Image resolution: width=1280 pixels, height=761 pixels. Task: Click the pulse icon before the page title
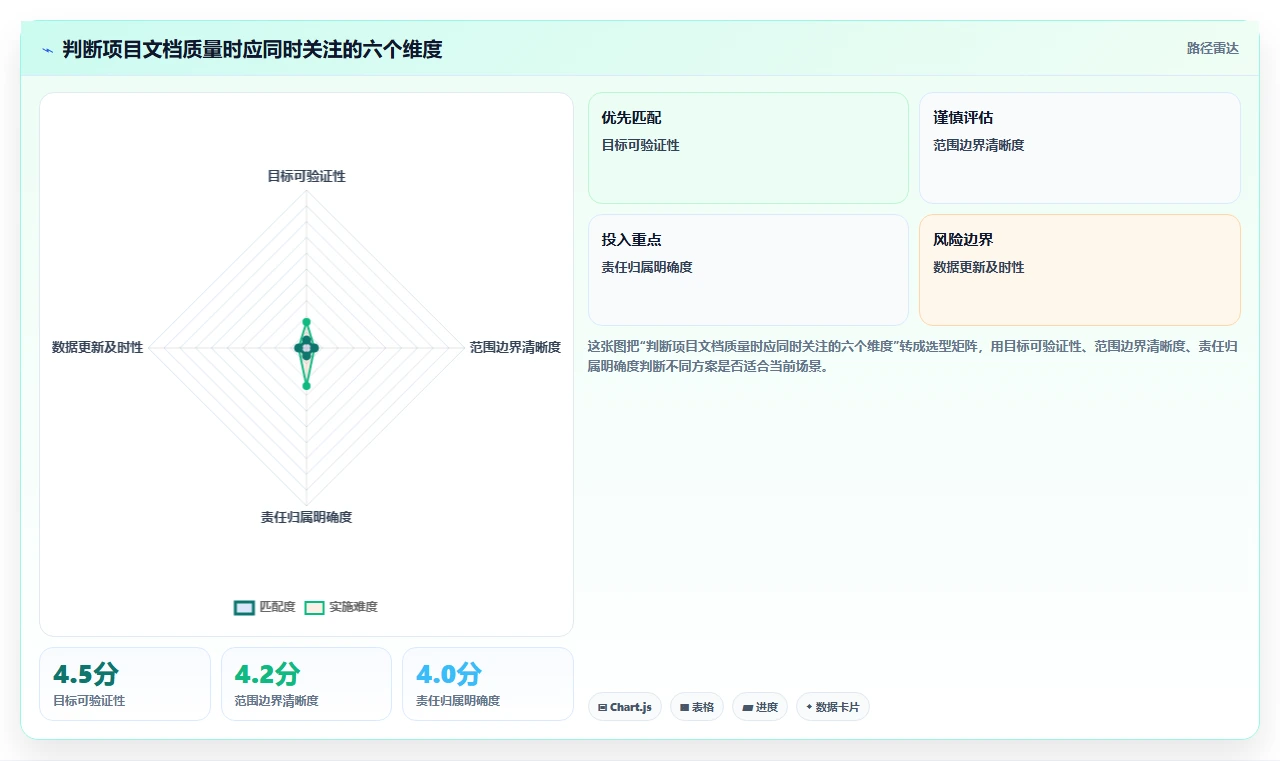coord(48,50)
